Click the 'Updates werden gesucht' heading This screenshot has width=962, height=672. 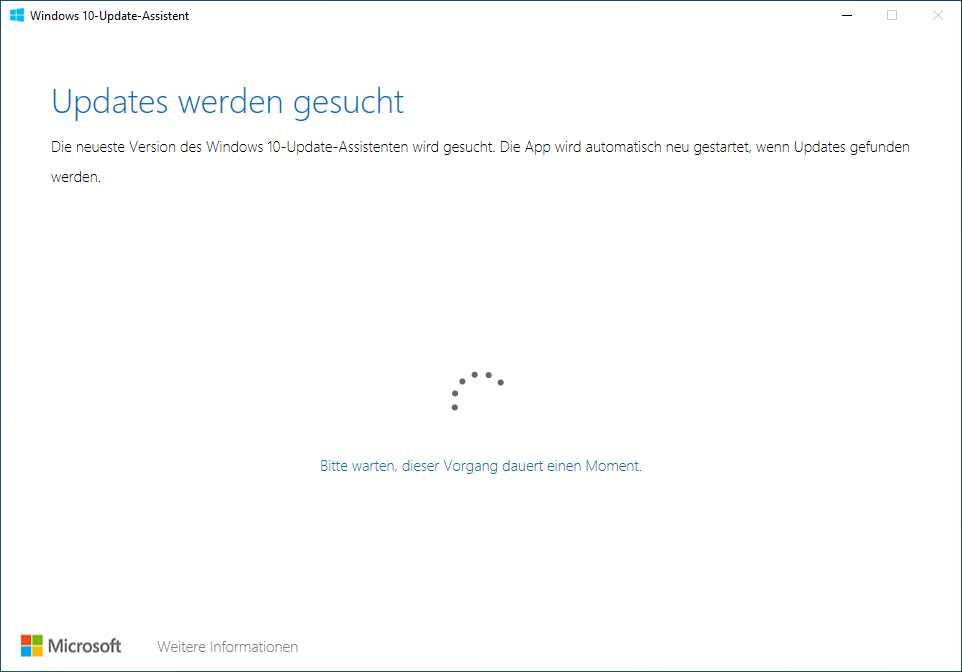[x=227, y=102]
